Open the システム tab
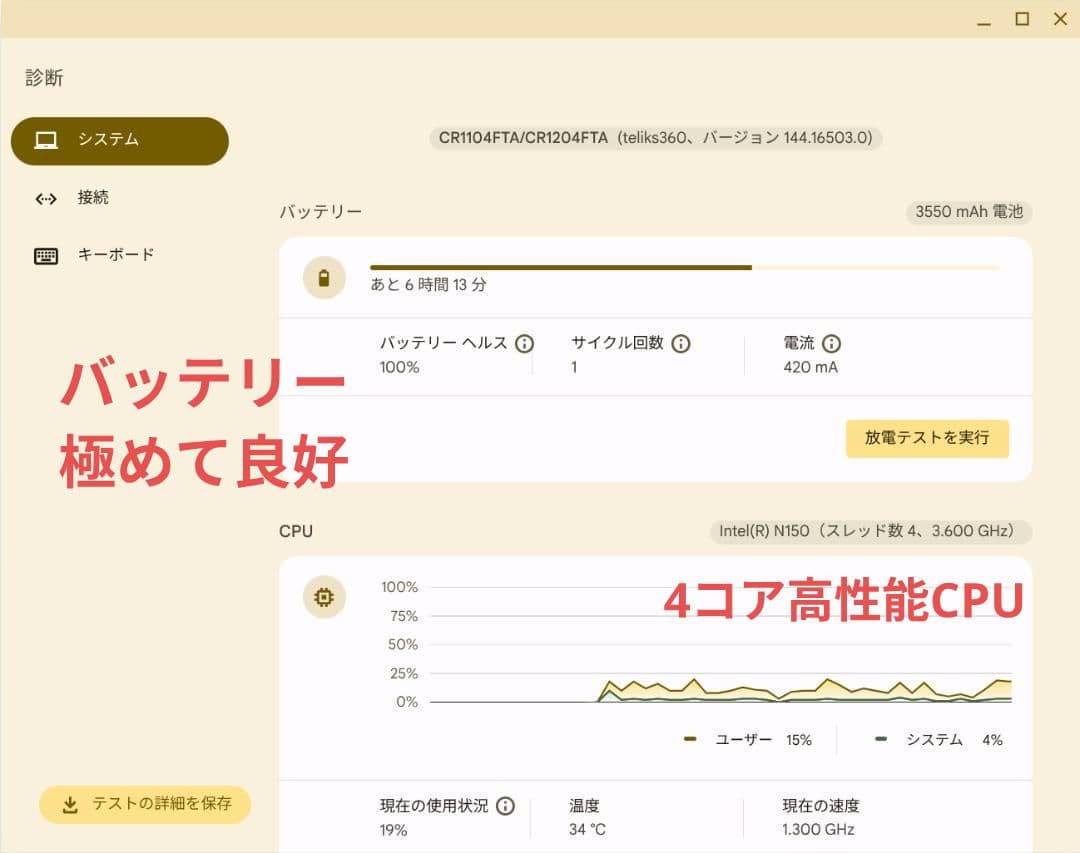The width and height of the screenshot is (1080, 853). click(x=120, y=140)
